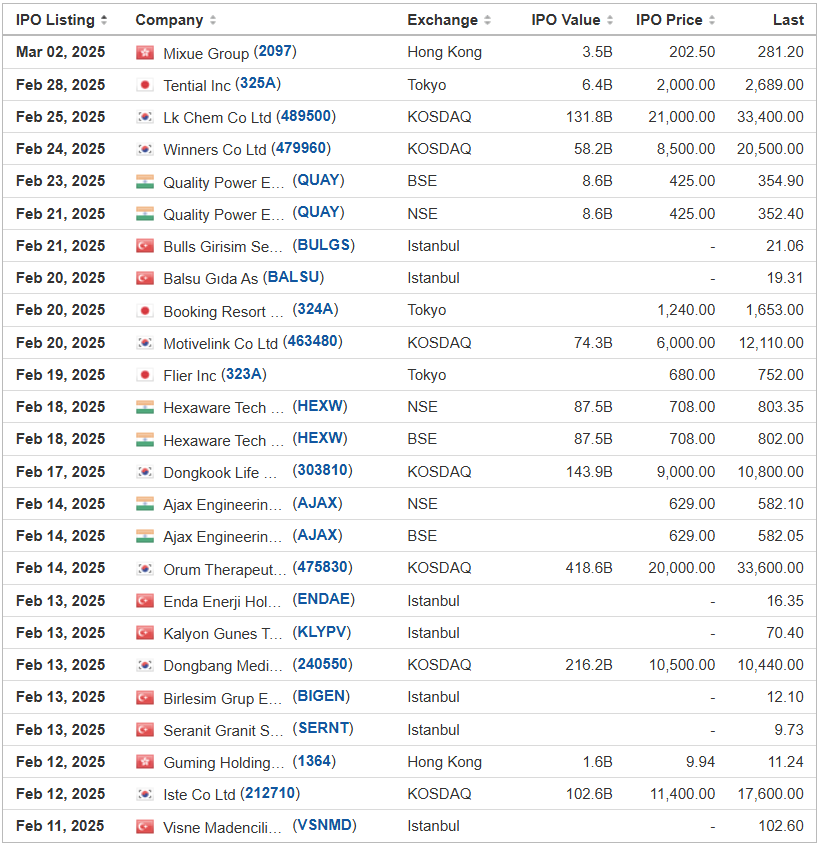The height and width of the screenshot is (847, 820).
Task: Click Turkey flag beside Balsu Gida As
Action: 145,278
